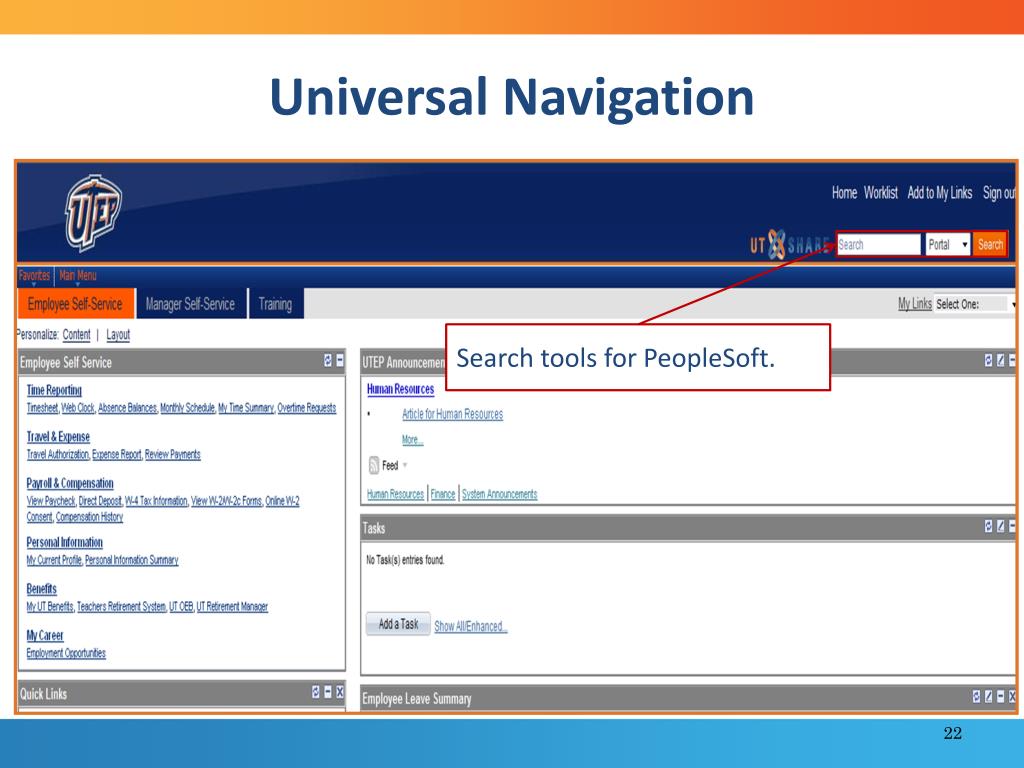The height and width of the screenshot is (768, 1024).
Task: Open the Expense Report link
Action: 116,455
